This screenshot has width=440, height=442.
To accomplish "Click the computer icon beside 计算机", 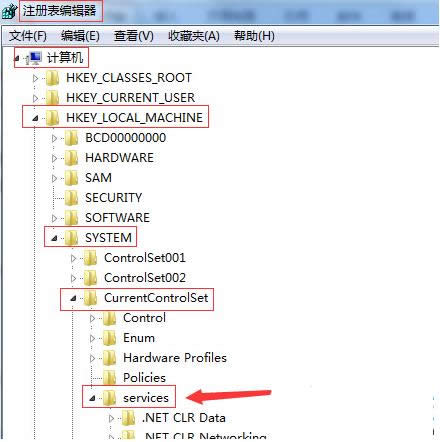I will pyautogui.click(x=34, y=58).
